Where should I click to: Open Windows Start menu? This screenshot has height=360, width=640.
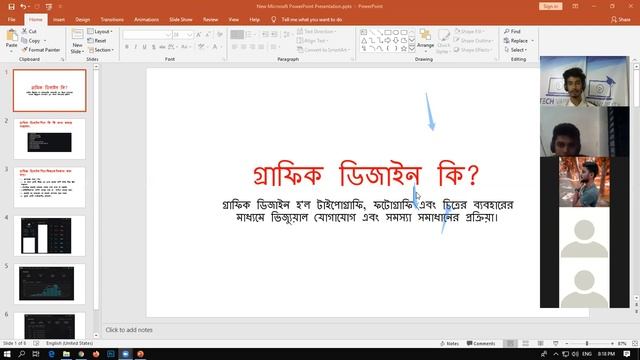(7, 354)
